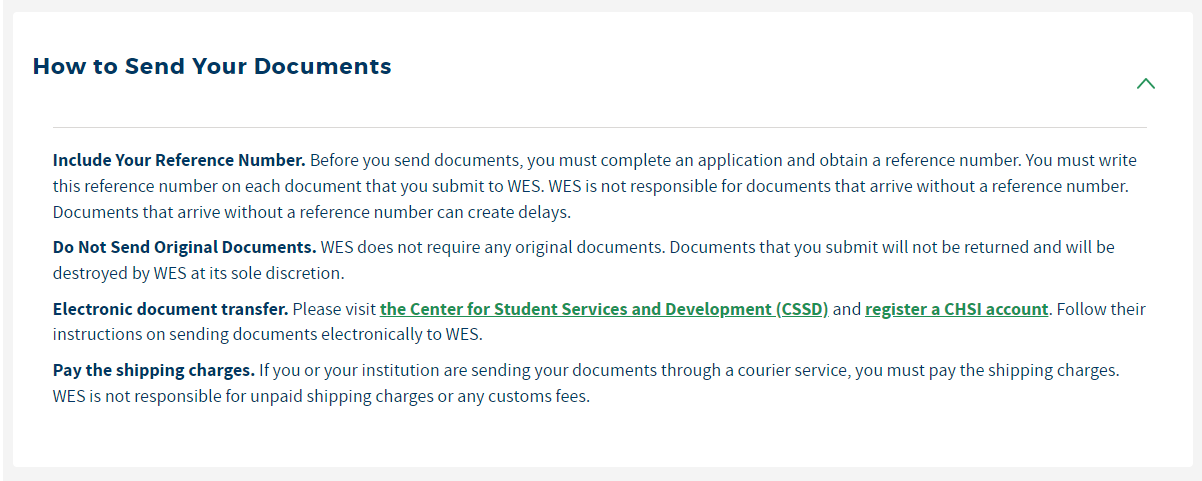Click the How to Send Your Documents heading
Screen dimensions: 1202x481
212,67
